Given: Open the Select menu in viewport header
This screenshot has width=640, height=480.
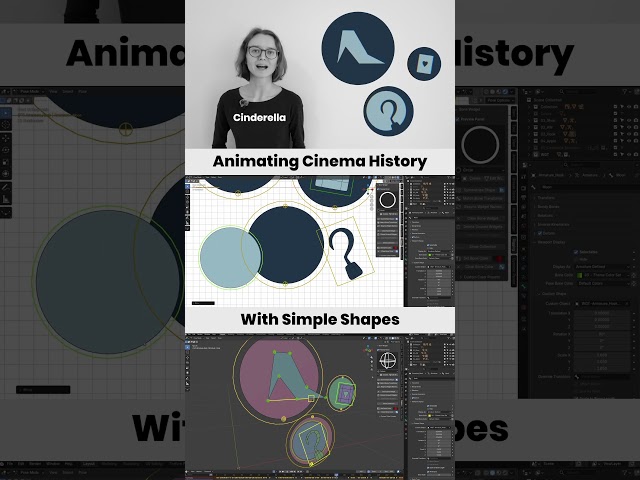Looking at the screenshot, I should 68,91.
